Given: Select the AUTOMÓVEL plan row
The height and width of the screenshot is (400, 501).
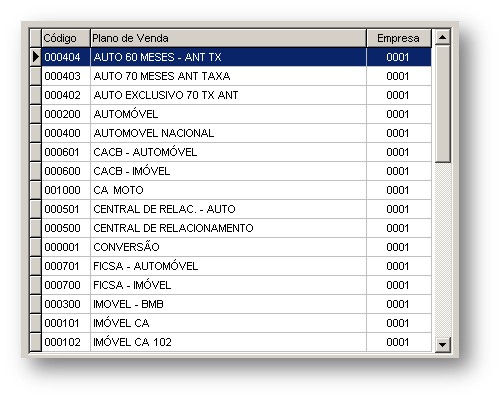Looking at the screenshot, I should 236,114.
